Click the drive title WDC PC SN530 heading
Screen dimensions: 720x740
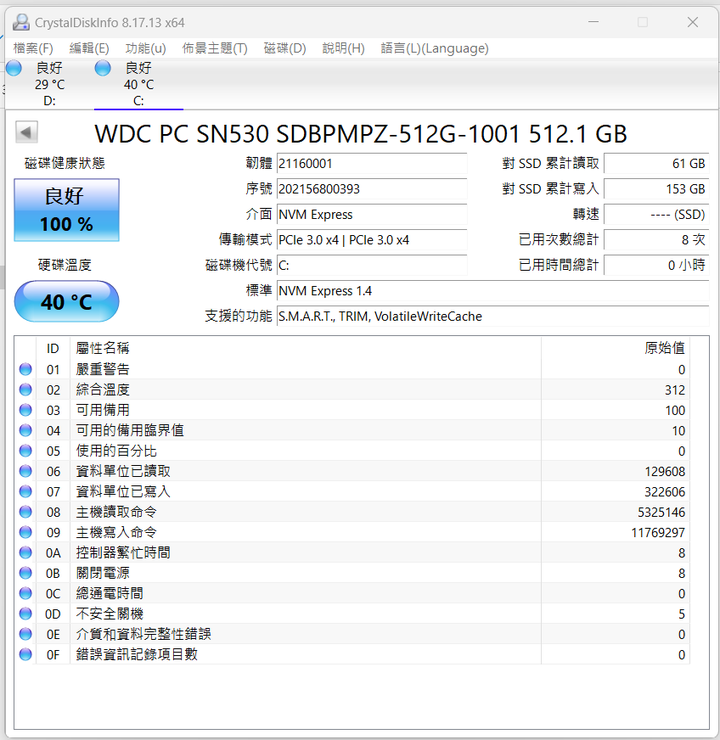[x=361, y=134]
